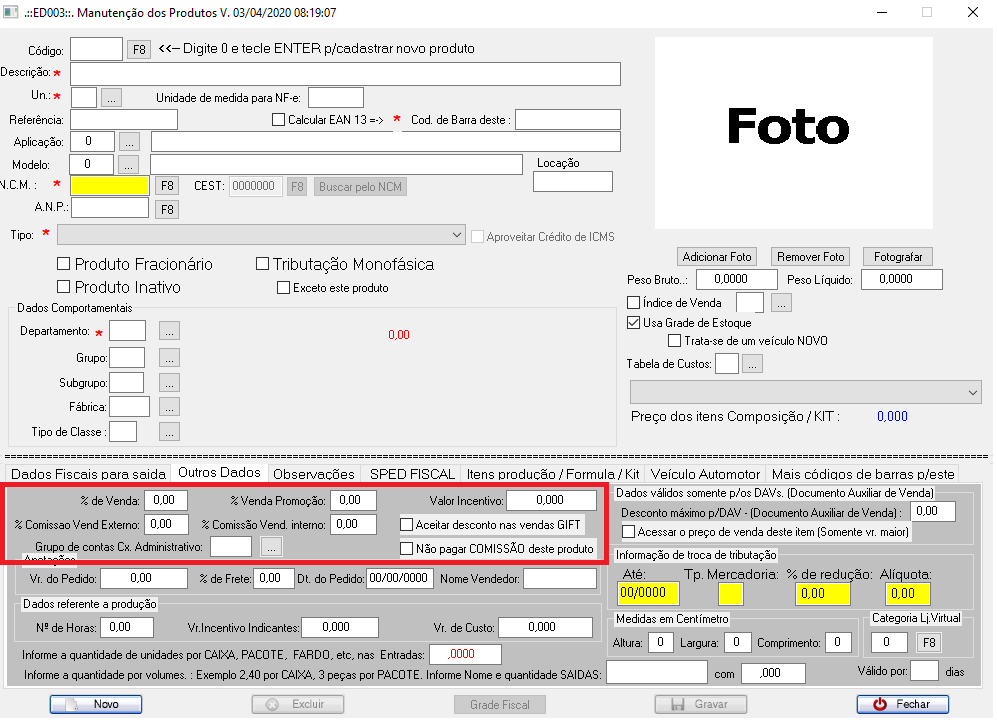Open the dropdown below Tabela de Custos
Screen dimensions: 997x722
pos(973,393)
